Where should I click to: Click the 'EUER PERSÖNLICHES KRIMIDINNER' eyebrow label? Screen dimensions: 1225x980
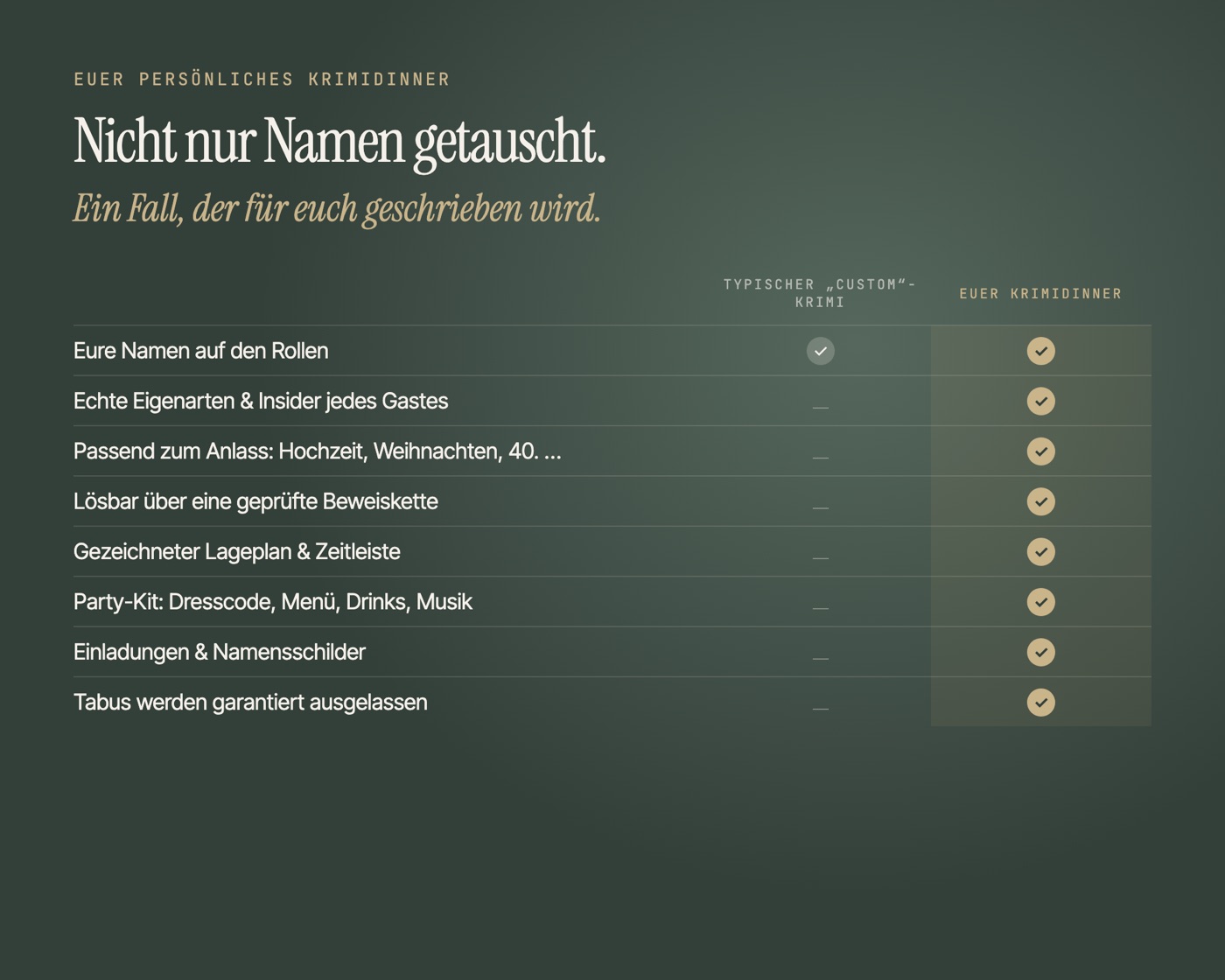262,80
